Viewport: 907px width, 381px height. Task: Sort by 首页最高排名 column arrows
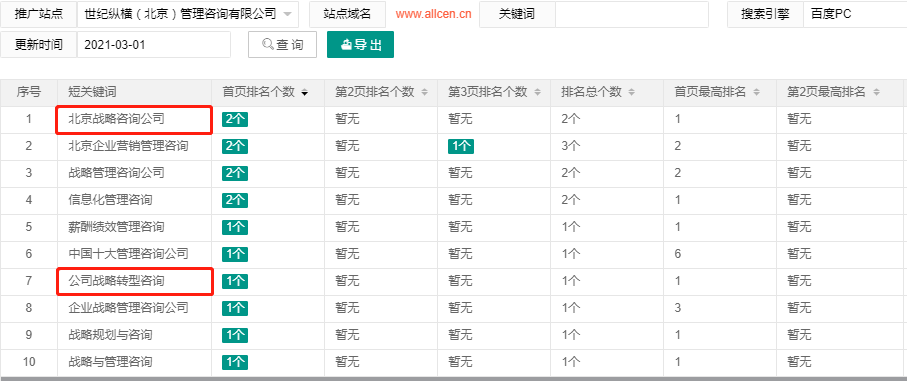click(756, 92)
